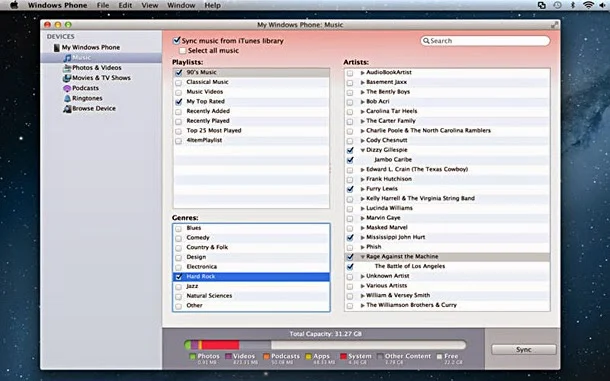Screen dimensions: 610x381
Task: Expand Bob Acri artist
Action: [363, 102]
